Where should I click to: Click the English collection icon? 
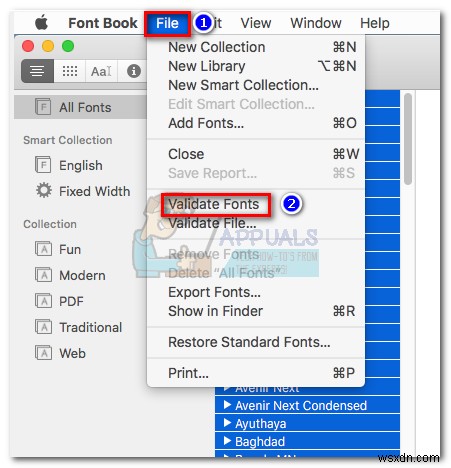[x=43, y=165]
